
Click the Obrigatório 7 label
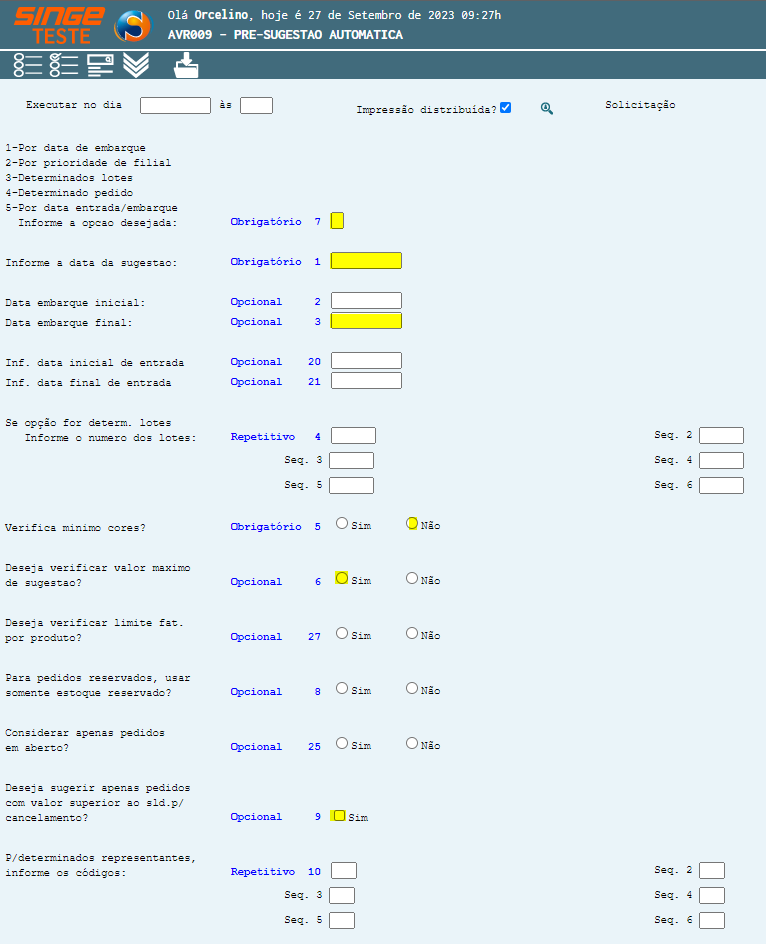[x=275, y=222]
